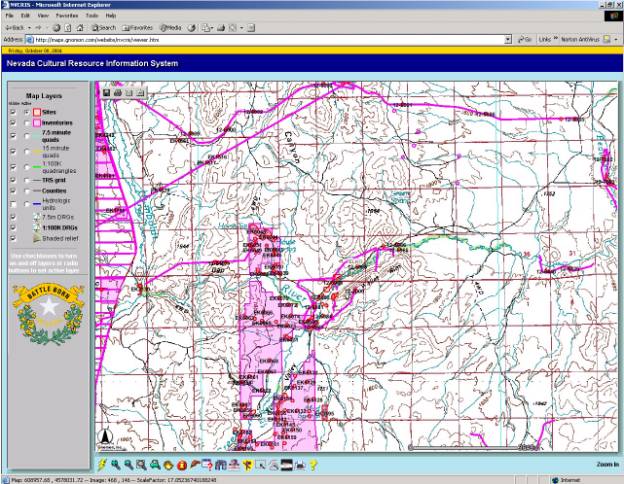The image size is (624, 484).
Task: Open the Links toolbar expander
Action: coord(551,39)
